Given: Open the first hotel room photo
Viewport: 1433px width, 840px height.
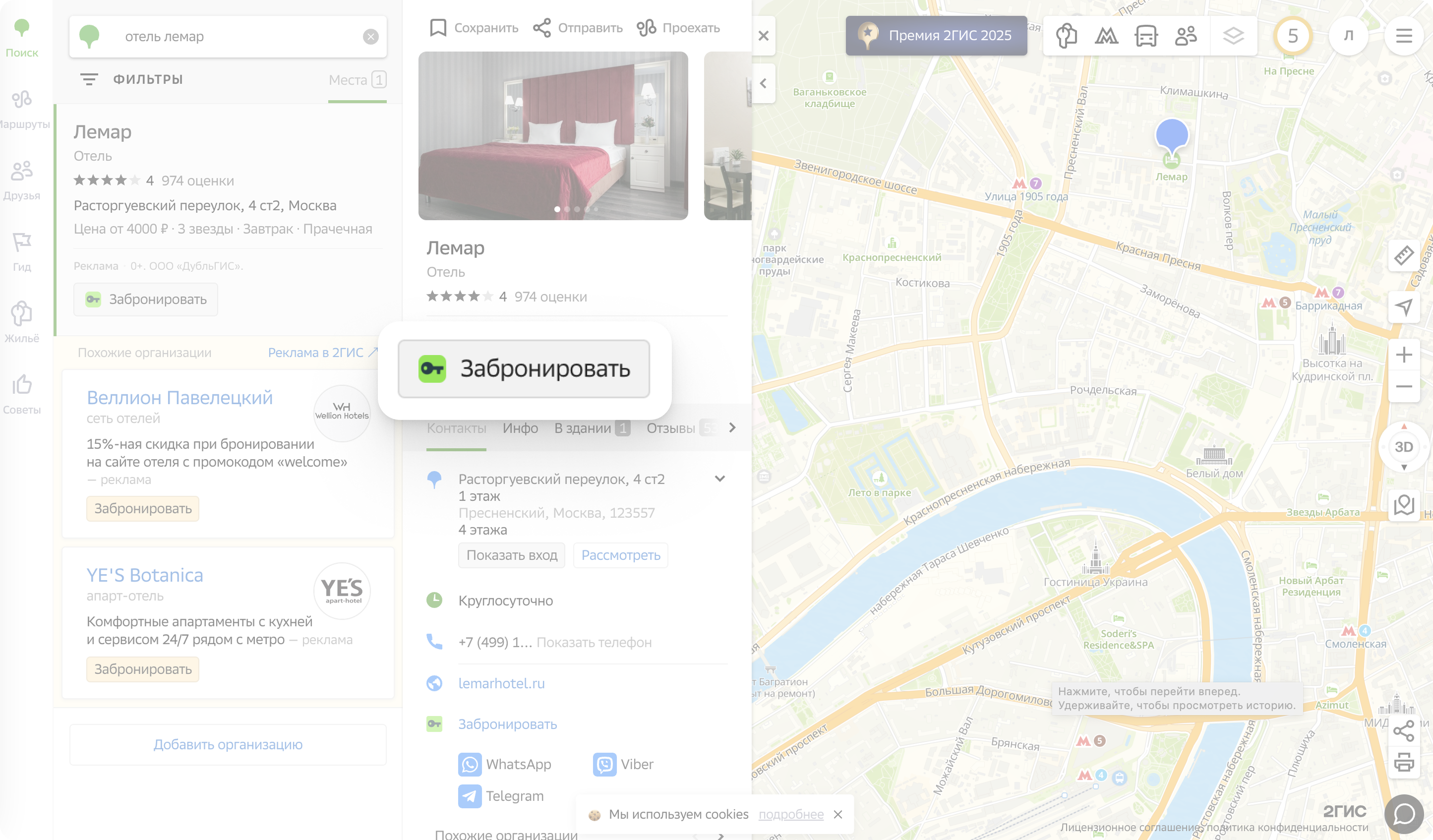Looking at the screenshot, I should coord(553,136).
